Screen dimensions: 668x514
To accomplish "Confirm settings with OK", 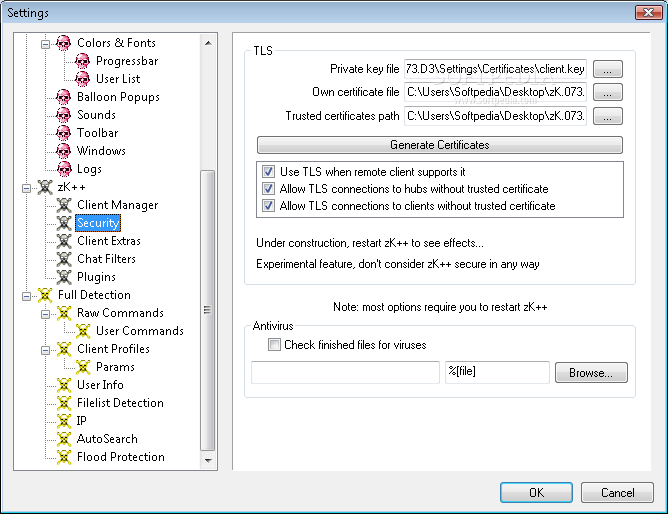I will pos(536,493).
